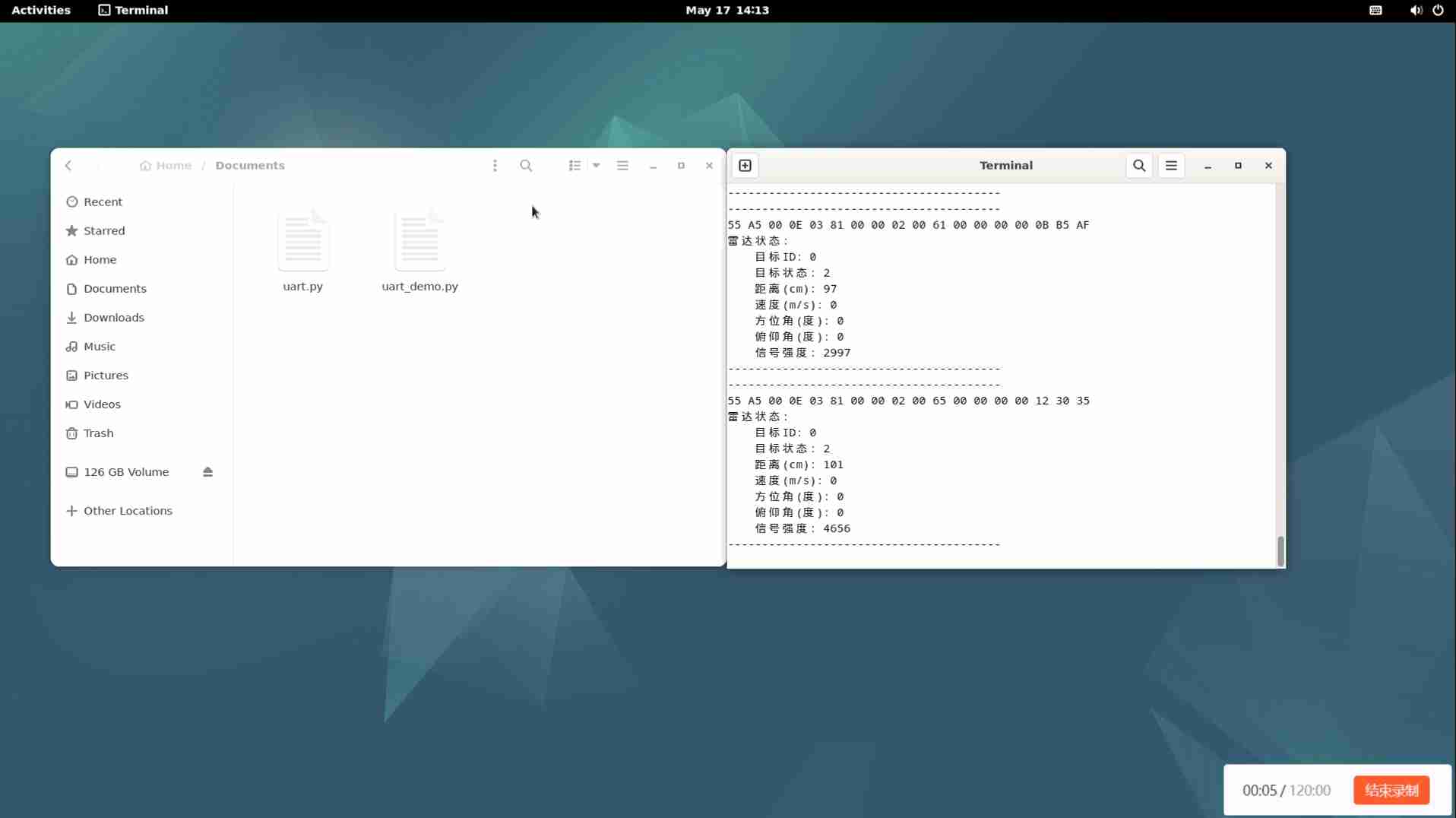Open the system volume indicator
Image resolution: width=1456 pixels, height=818 pixels.
tap(1415, 11)
